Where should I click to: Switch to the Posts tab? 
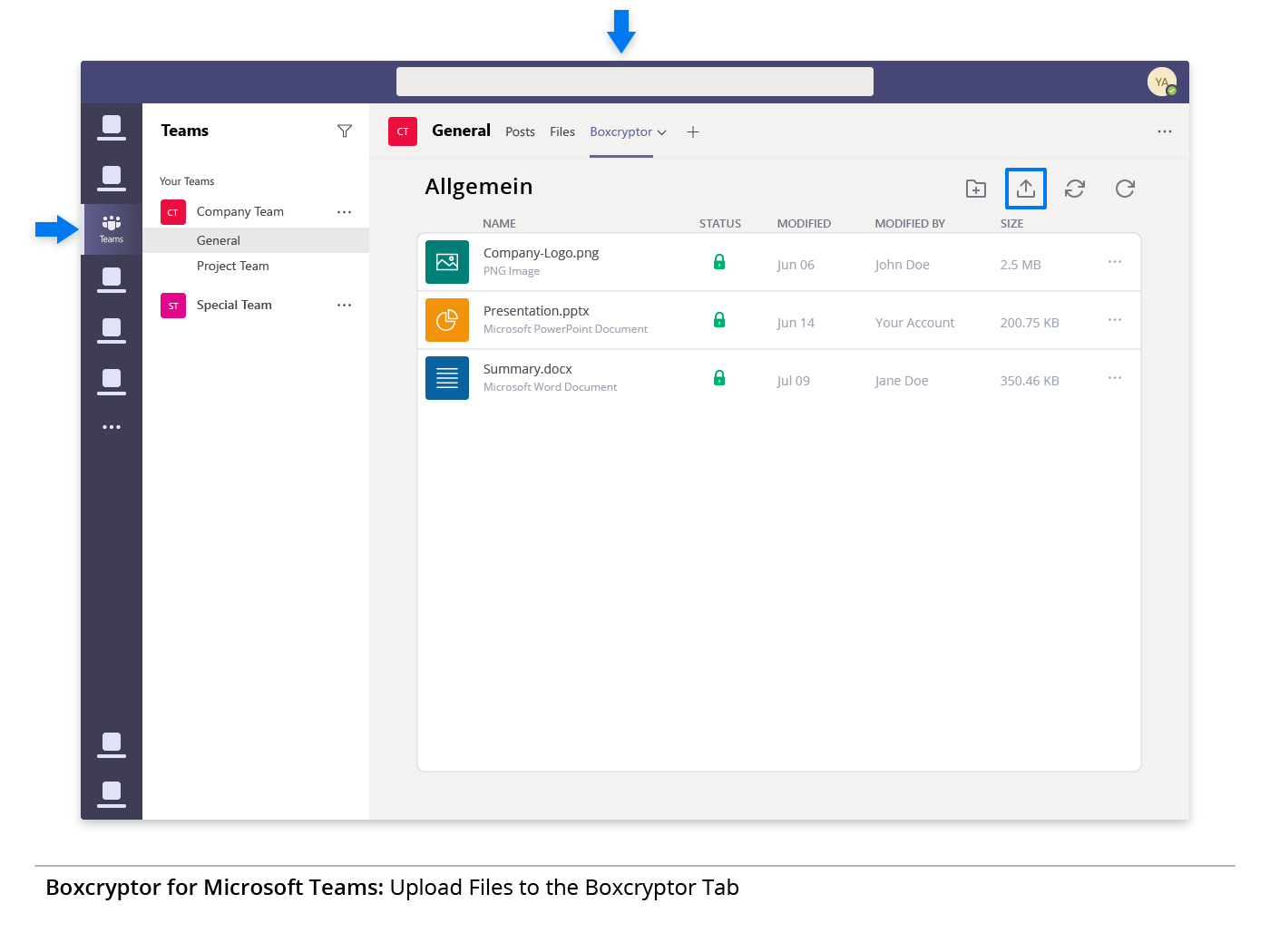[520, 132]
